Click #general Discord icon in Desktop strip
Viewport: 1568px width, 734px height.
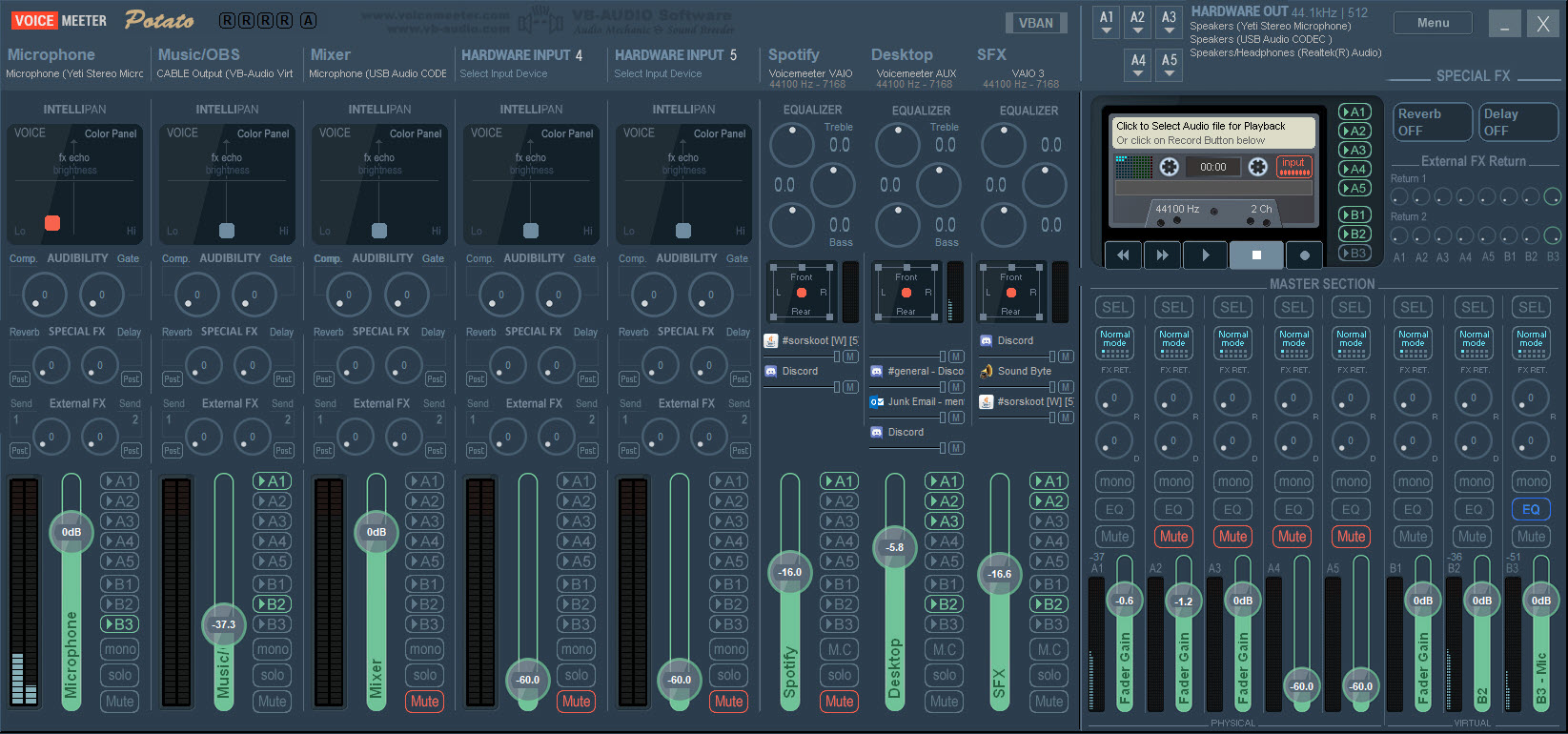pyautogui.click(x=876, y=371)
